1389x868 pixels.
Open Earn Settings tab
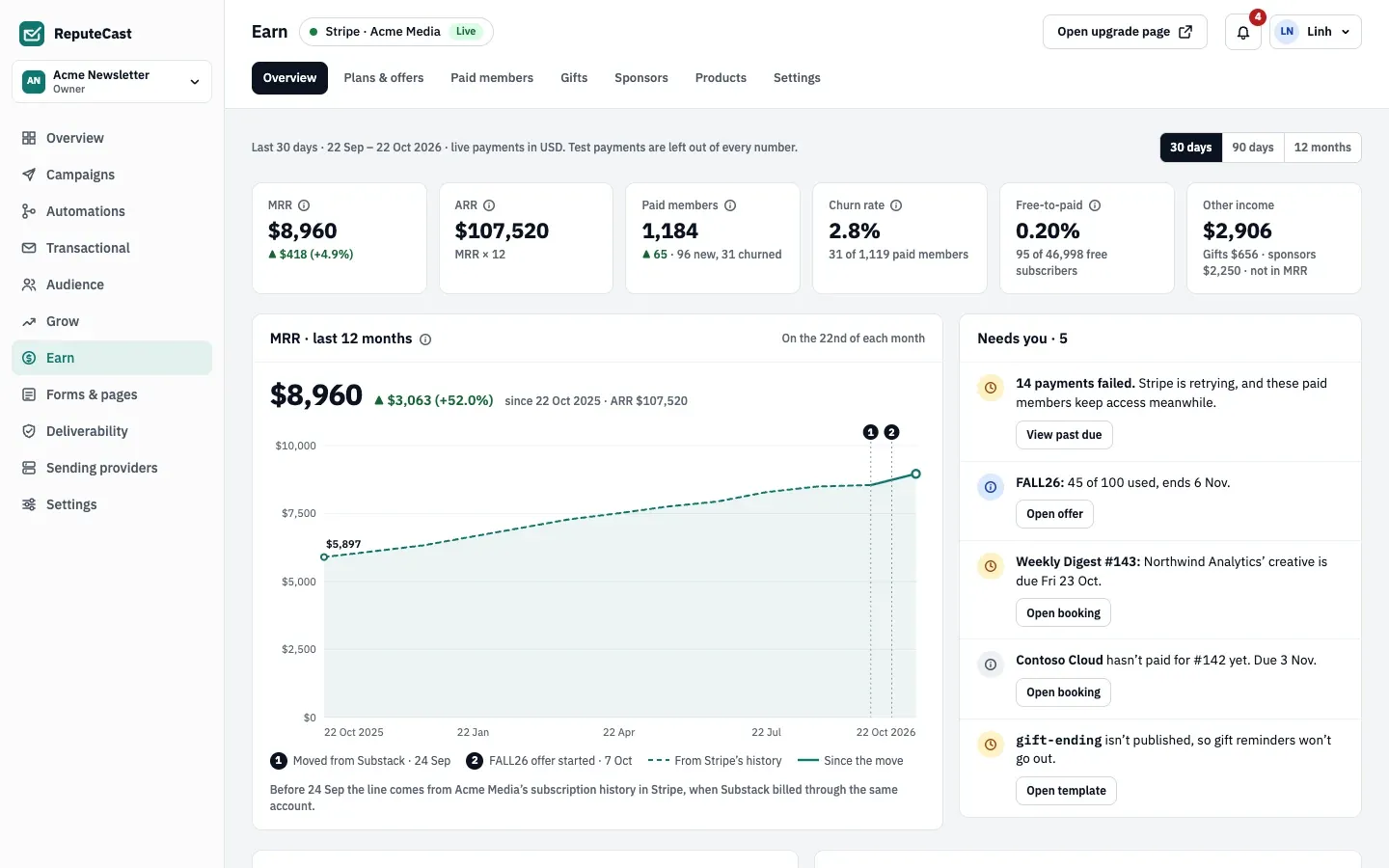tap(797, 78)
